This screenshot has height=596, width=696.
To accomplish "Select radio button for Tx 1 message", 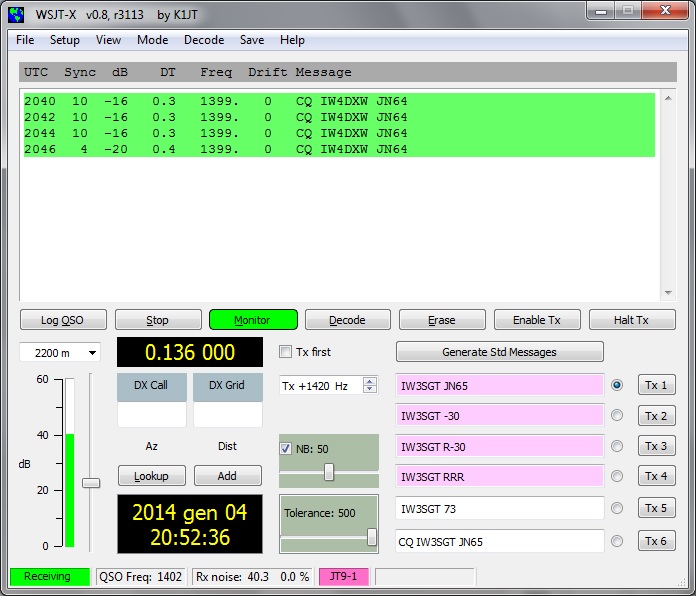I will pyautogui.click(x=617, y=385).
